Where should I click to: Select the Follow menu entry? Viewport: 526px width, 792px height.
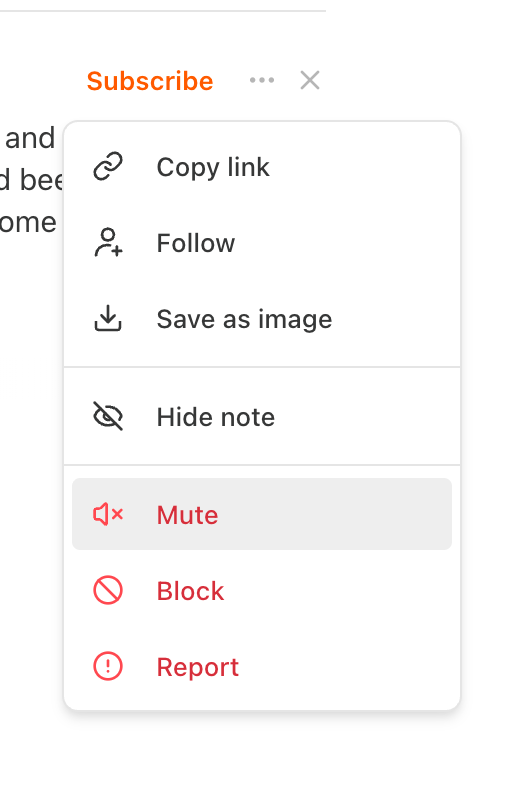tap(196, 243)
